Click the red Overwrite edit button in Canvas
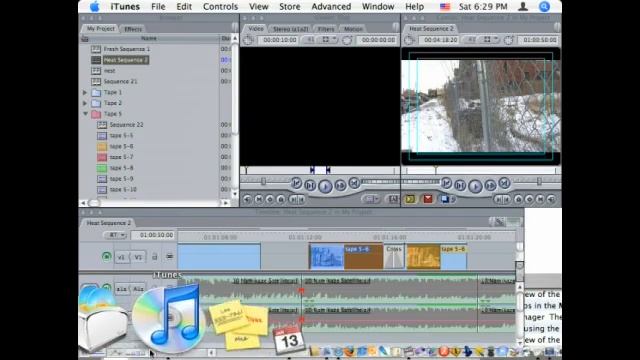This screenshot has height=360, width=640. click(427, 199)
